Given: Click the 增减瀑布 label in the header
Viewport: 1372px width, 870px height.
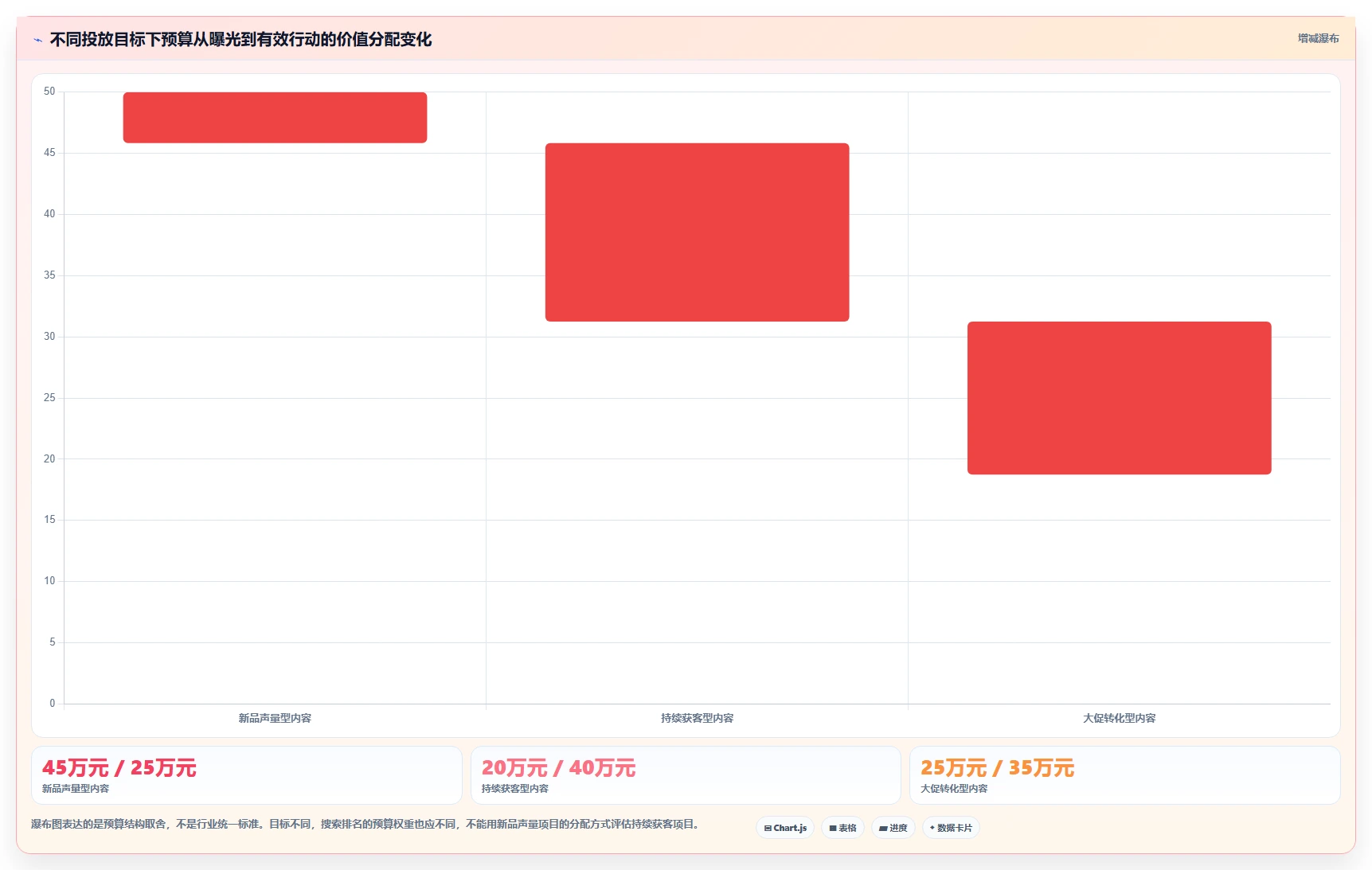Looking at the screenshot, I should pyautogui.click(x=1318, y=38).
